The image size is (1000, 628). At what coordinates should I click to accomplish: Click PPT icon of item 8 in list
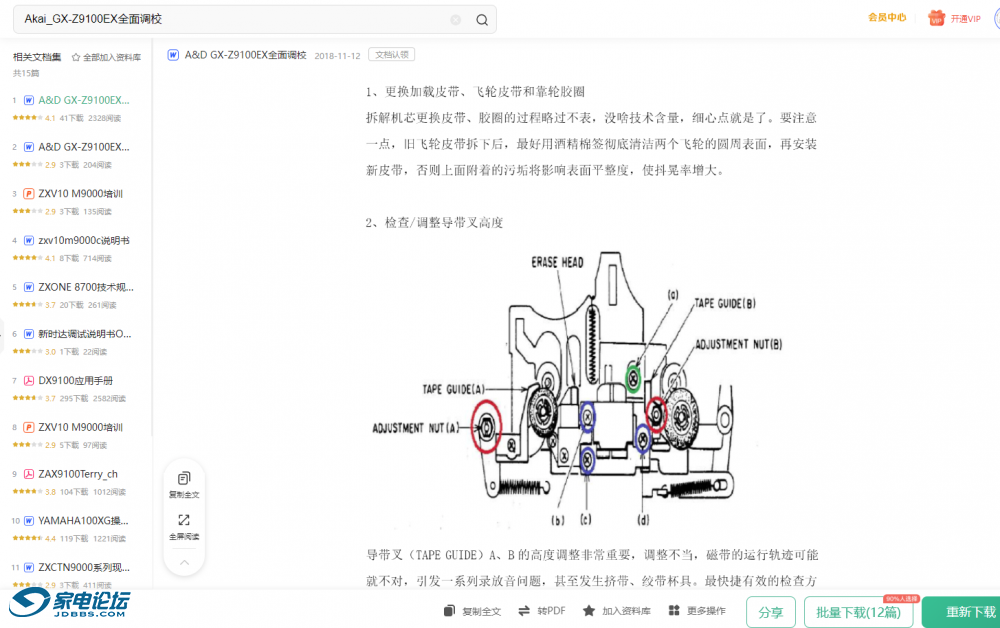29,427
